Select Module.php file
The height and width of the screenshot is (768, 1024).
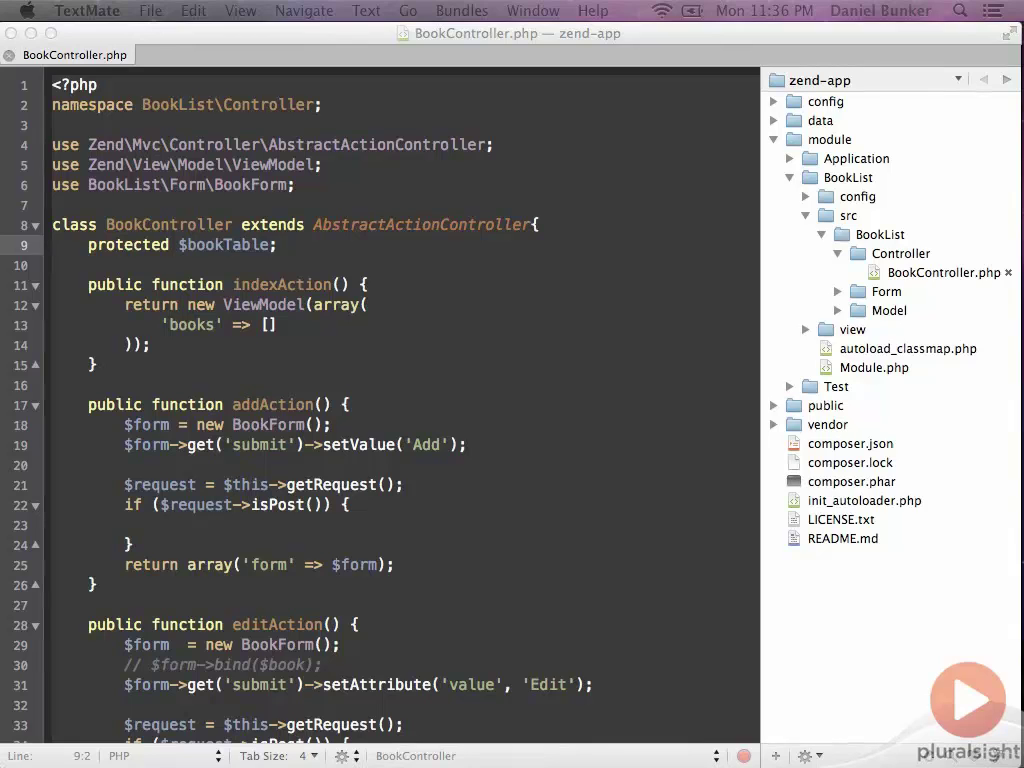874,367
